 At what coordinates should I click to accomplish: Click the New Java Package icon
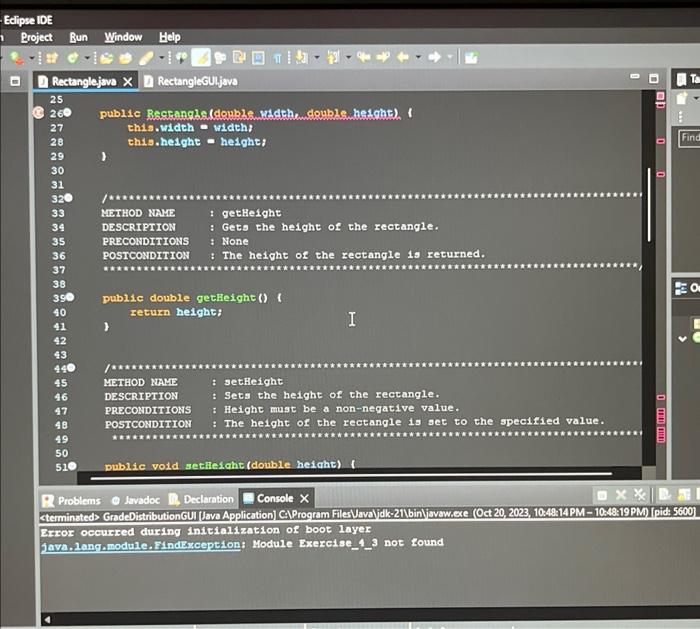click(x=52, y=58)
